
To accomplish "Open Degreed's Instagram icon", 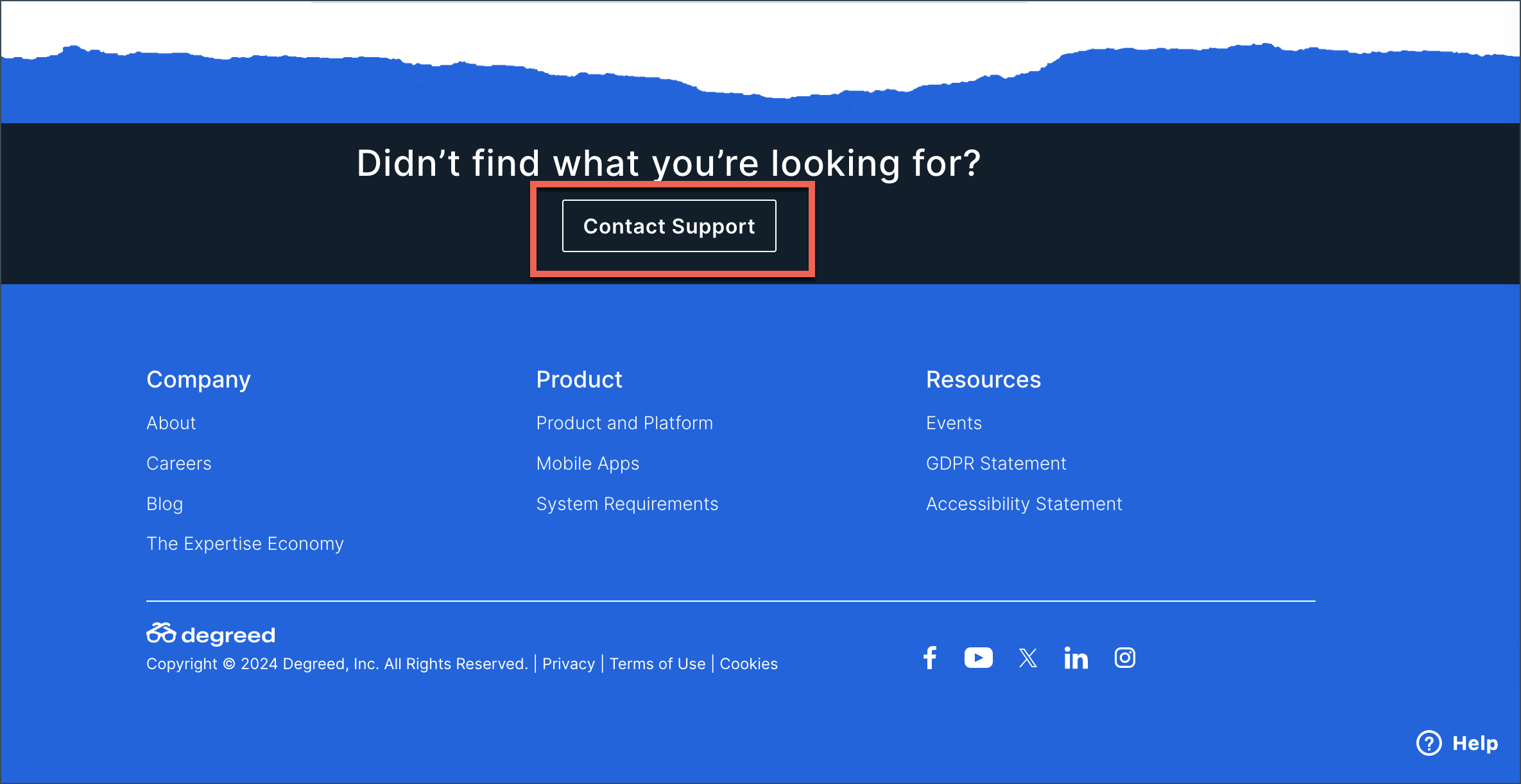I will [1124, 658].
